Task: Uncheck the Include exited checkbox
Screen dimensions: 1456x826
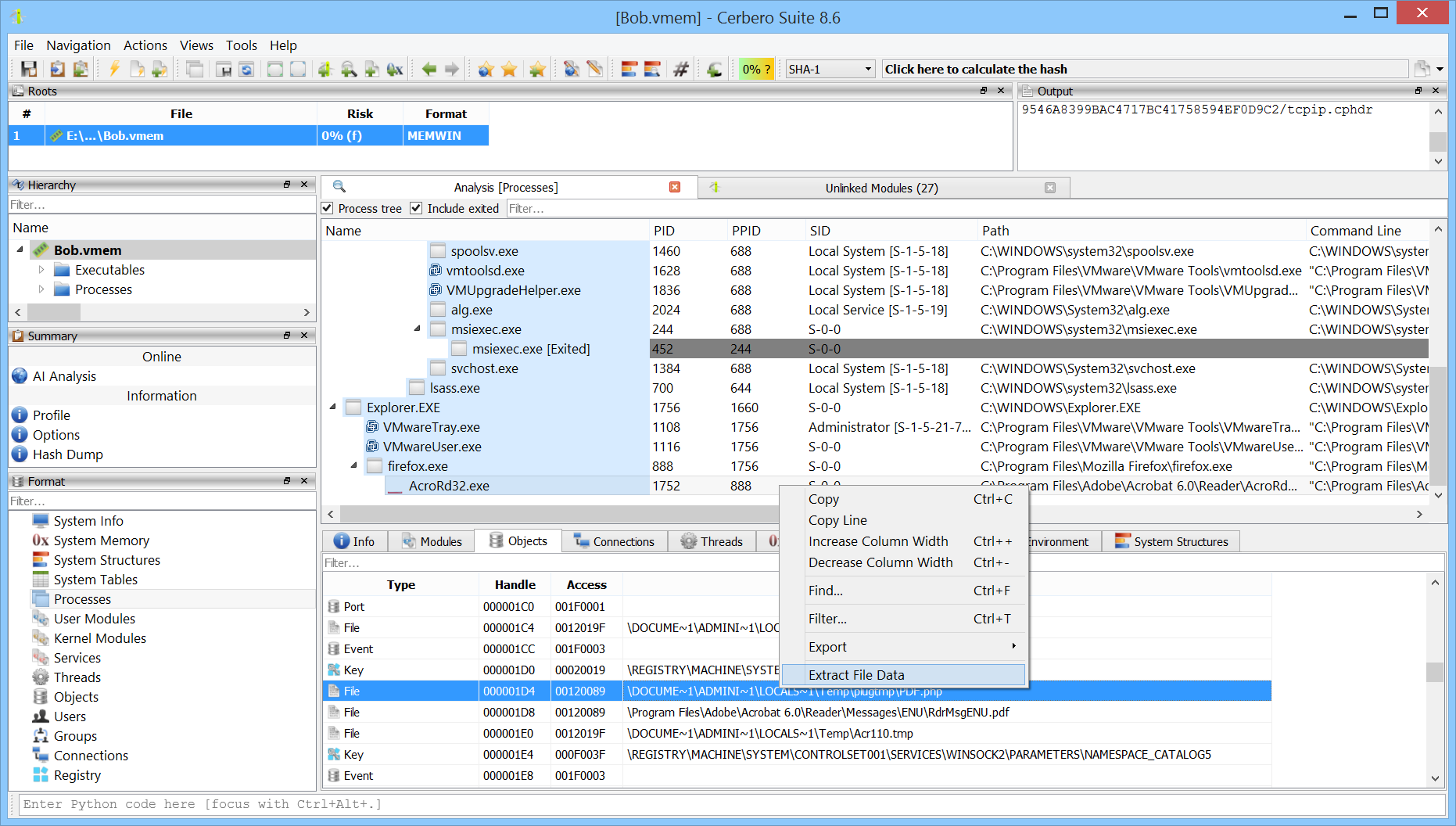Action: coord(417,209)
